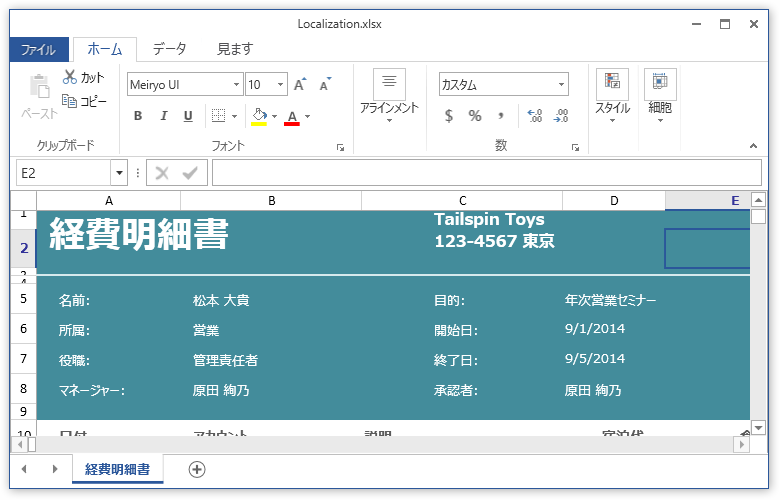Apply percent style with the % icon

pyautogui.click(x=475, y=116)
